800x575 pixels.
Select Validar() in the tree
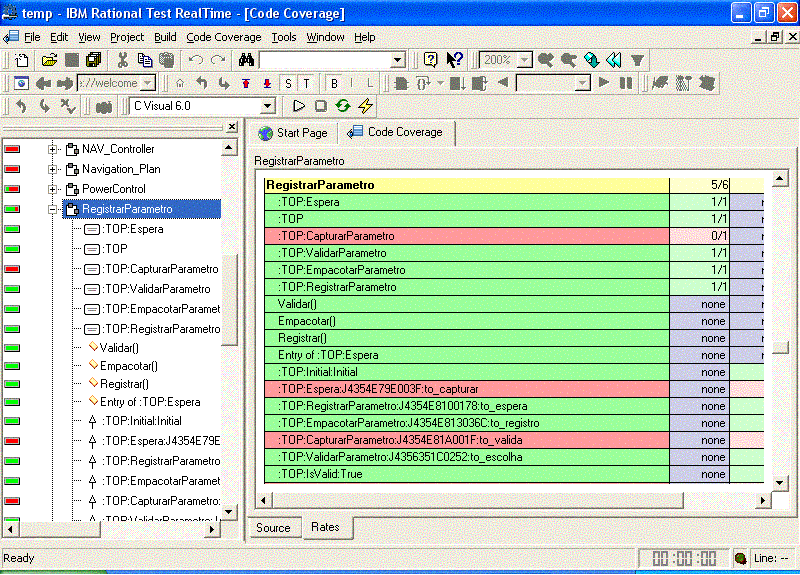(119, 348)
